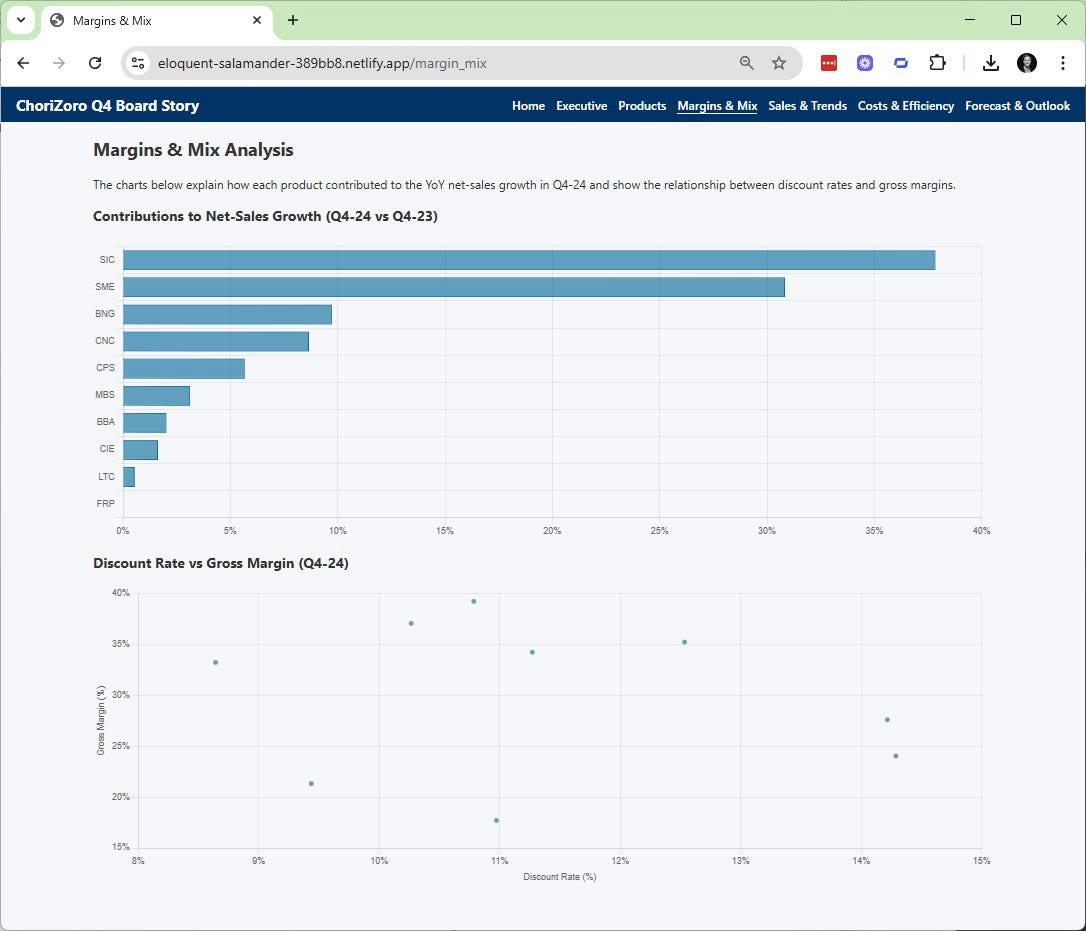Image resolution: width=1086 pixels, height=931 pixels.
Task: Click the scatter point near 34% gross margin
Action: pyautogui.click(x=532, y=653)
